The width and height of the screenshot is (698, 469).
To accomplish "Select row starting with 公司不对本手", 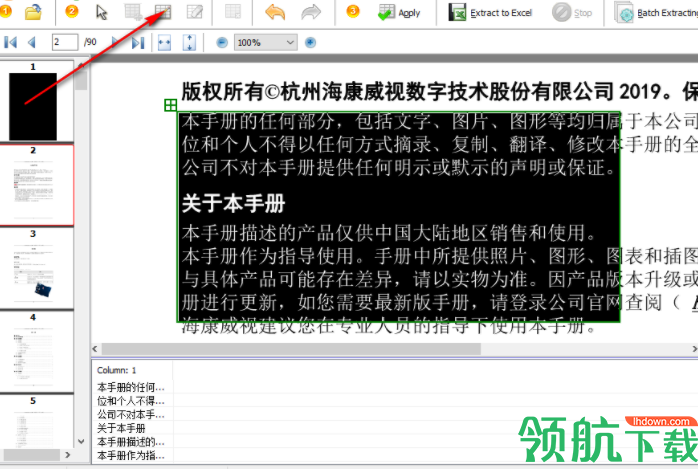I will (x=131, y=415).
